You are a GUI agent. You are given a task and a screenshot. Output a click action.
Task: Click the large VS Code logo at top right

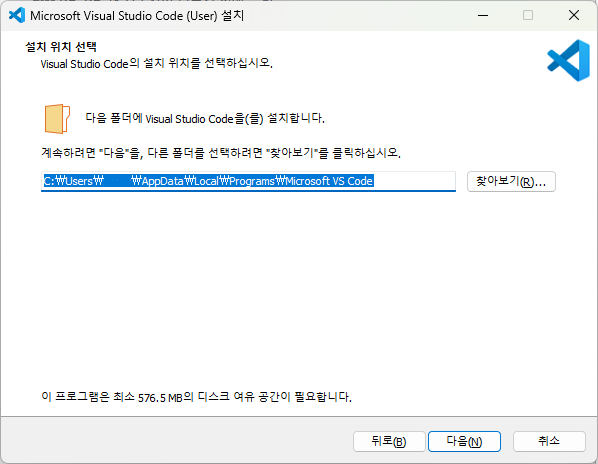click(569, 60)
